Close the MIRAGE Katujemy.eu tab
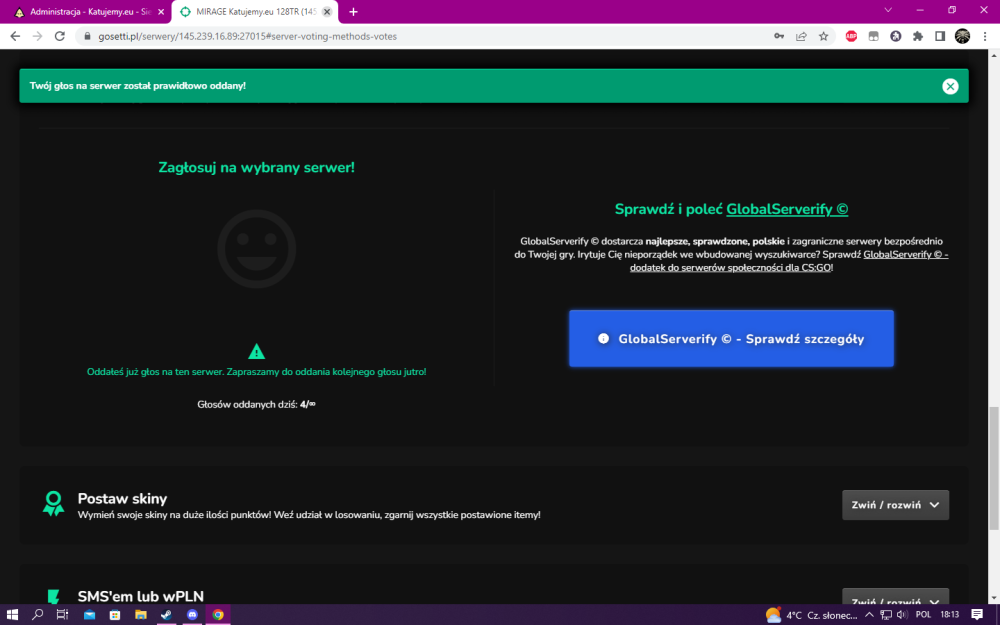This screenshot has height=625, width=1000. click(x=327, y=12)
